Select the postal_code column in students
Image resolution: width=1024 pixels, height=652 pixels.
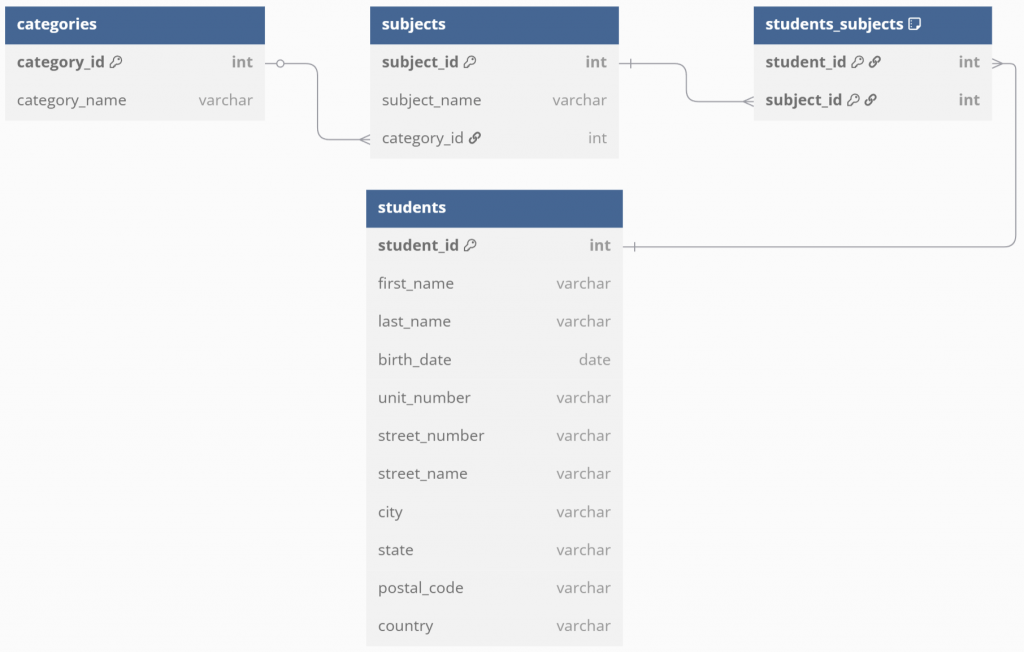tap(494, 588)
